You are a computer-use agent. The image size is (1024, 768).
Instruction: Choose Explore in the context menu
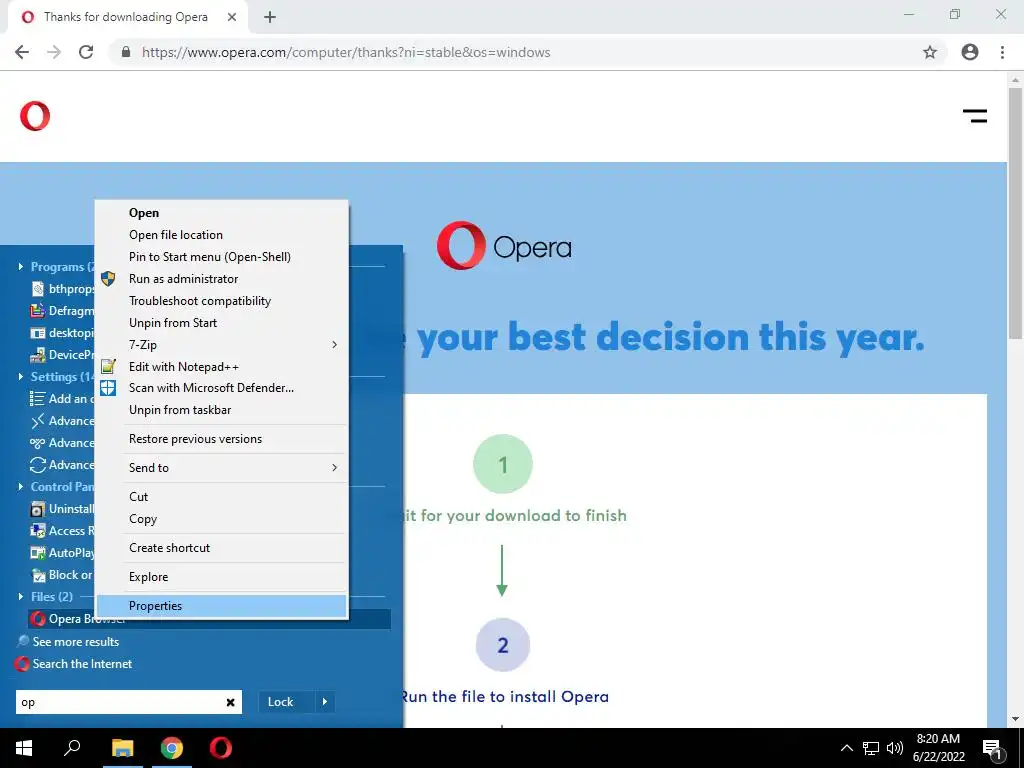222,577
